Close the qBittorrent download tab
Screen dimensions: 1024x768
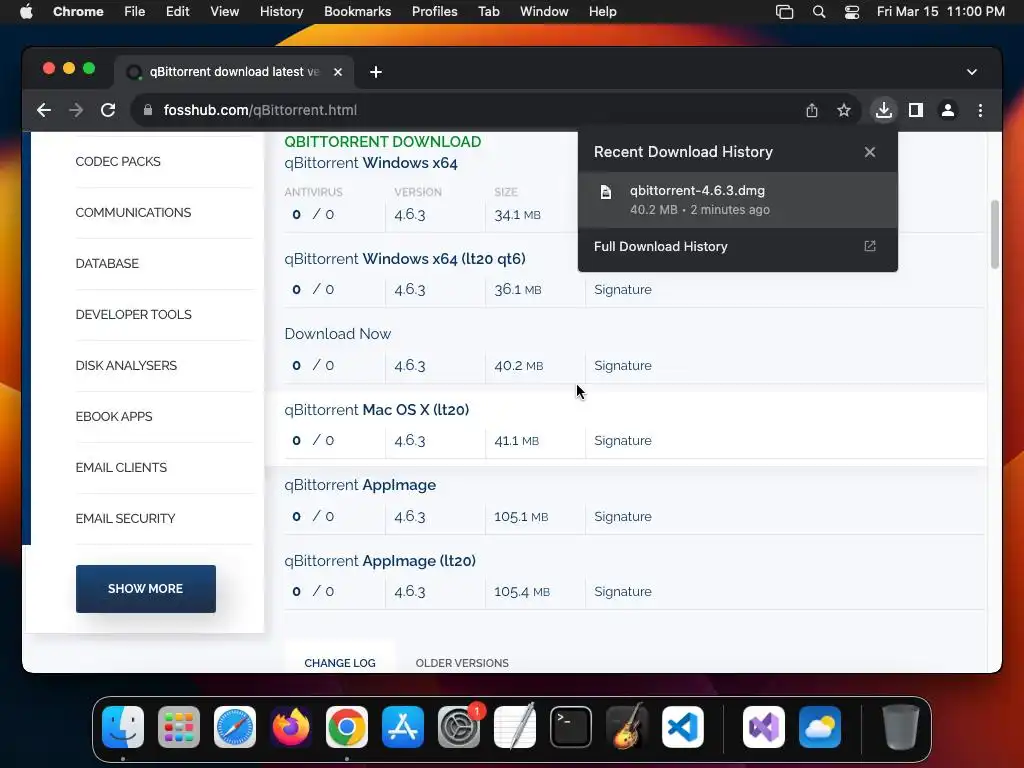pos(338,72)
